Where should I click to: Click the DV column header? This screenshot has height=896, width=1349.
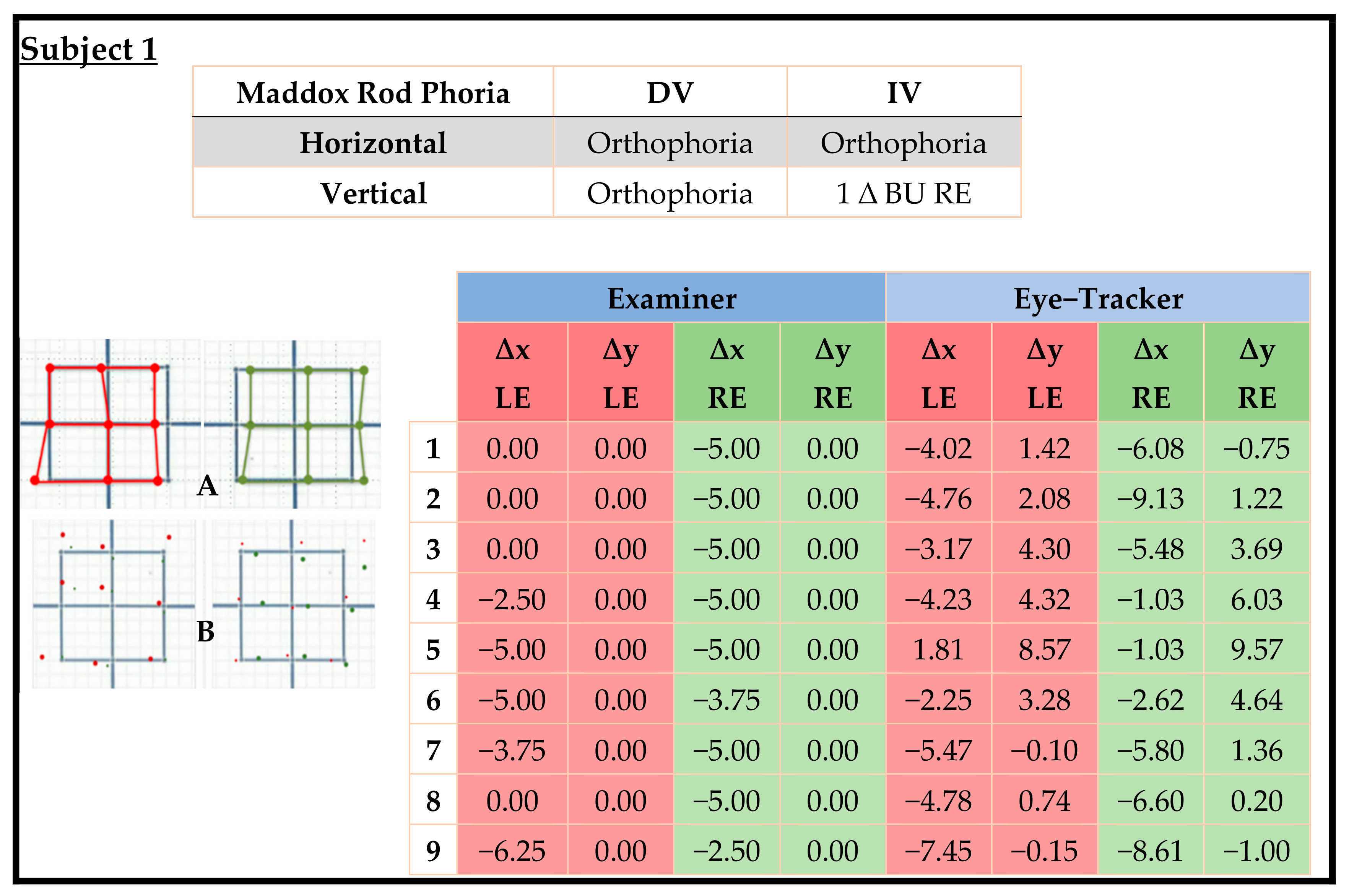pos(670,93)
